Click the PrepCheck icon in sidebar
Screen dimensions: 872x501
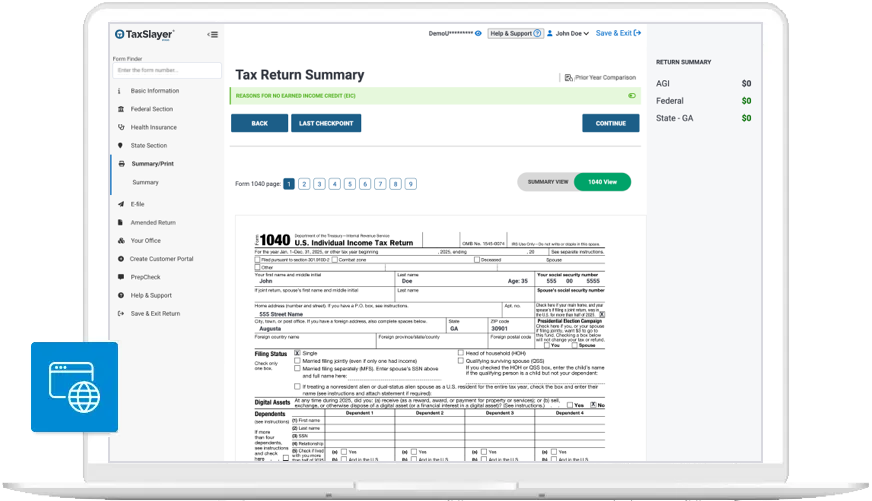point(121,277)
